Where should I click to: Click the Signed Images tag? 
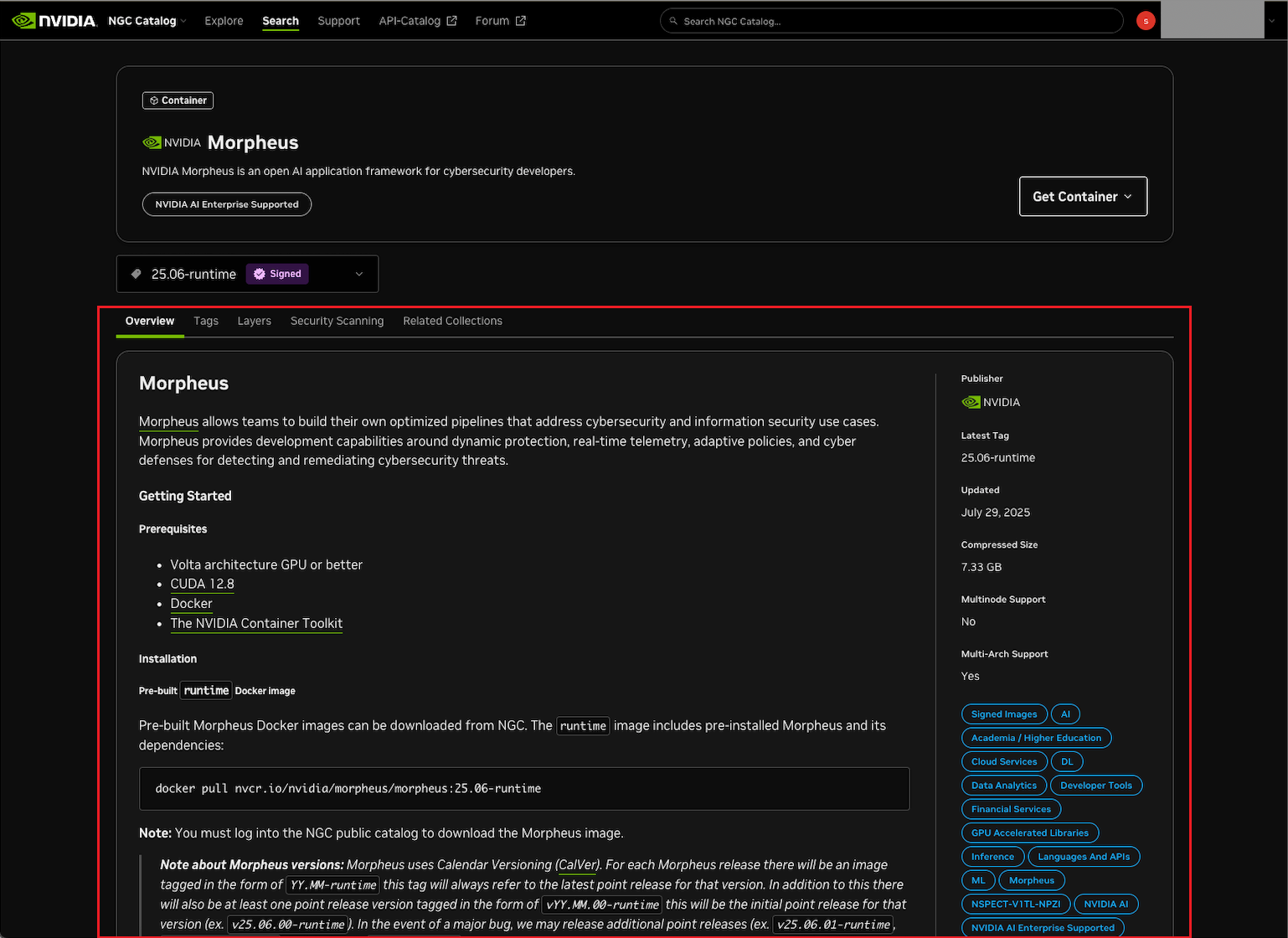(x=1004, y=714)
